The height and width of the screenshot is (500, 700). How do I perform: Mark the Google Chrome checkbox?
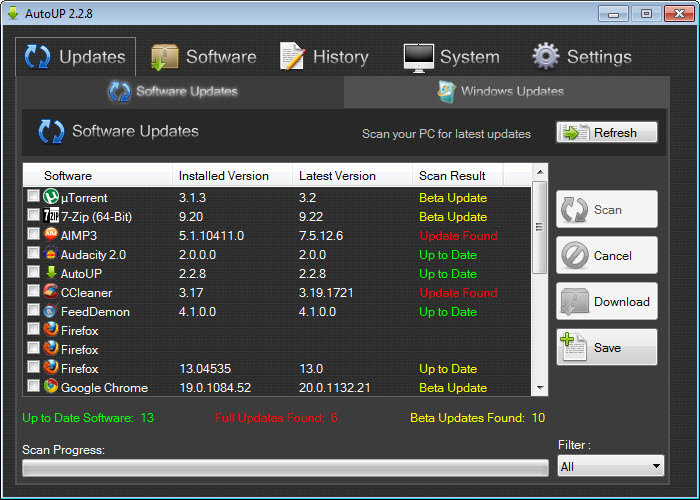[x=33, y=385]
